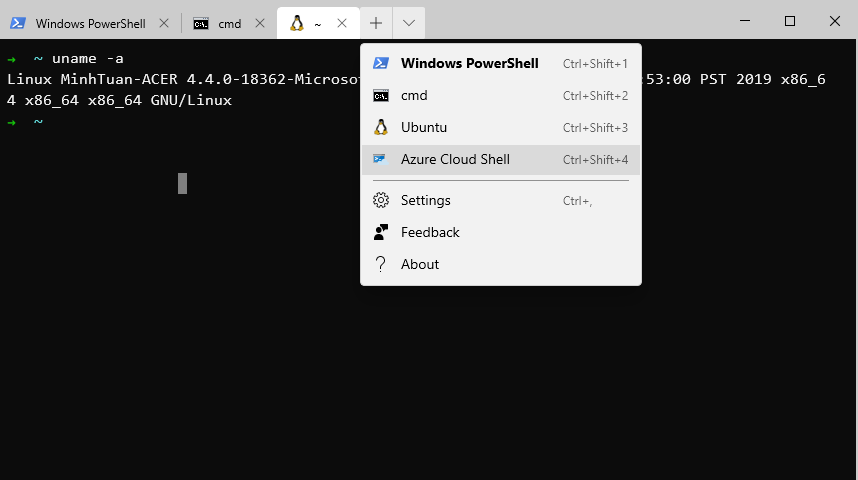Switch to the Windows PowerShell tab

(90, 23)
